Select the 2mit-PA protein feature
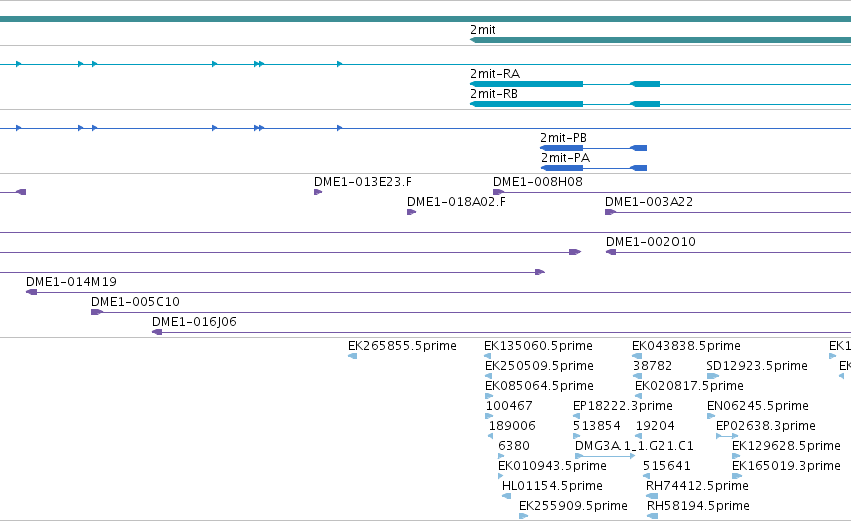851x521 pixels. 593,168
